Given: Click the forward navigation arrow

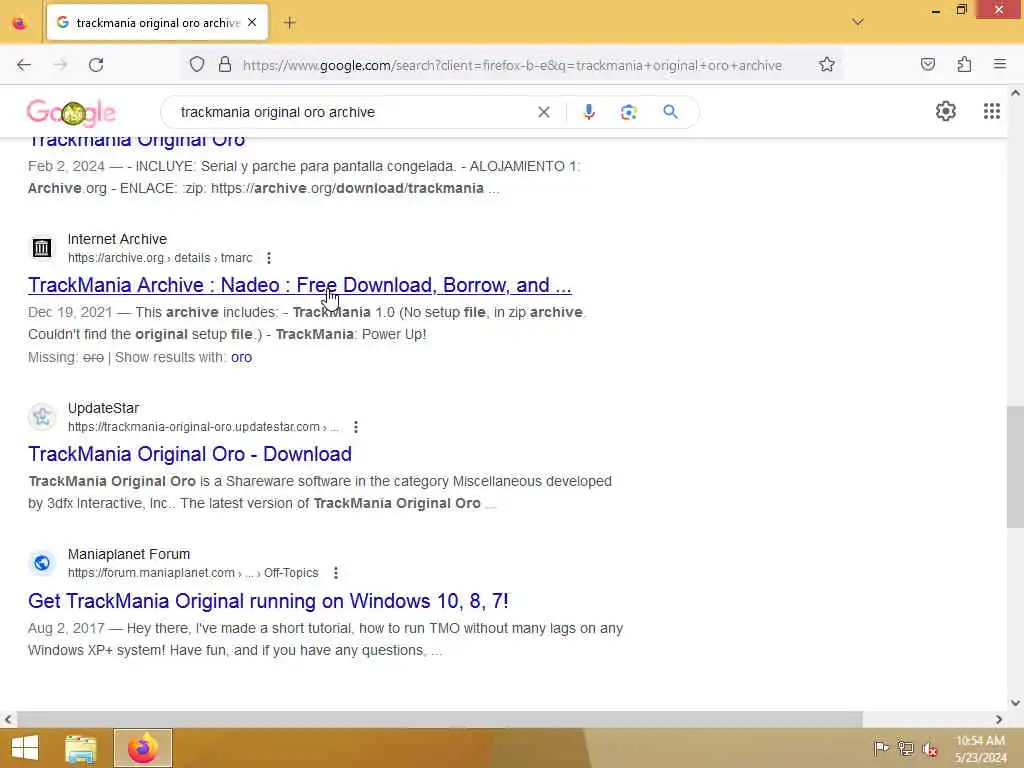Looking at the screenshot, I should point(60,65).
